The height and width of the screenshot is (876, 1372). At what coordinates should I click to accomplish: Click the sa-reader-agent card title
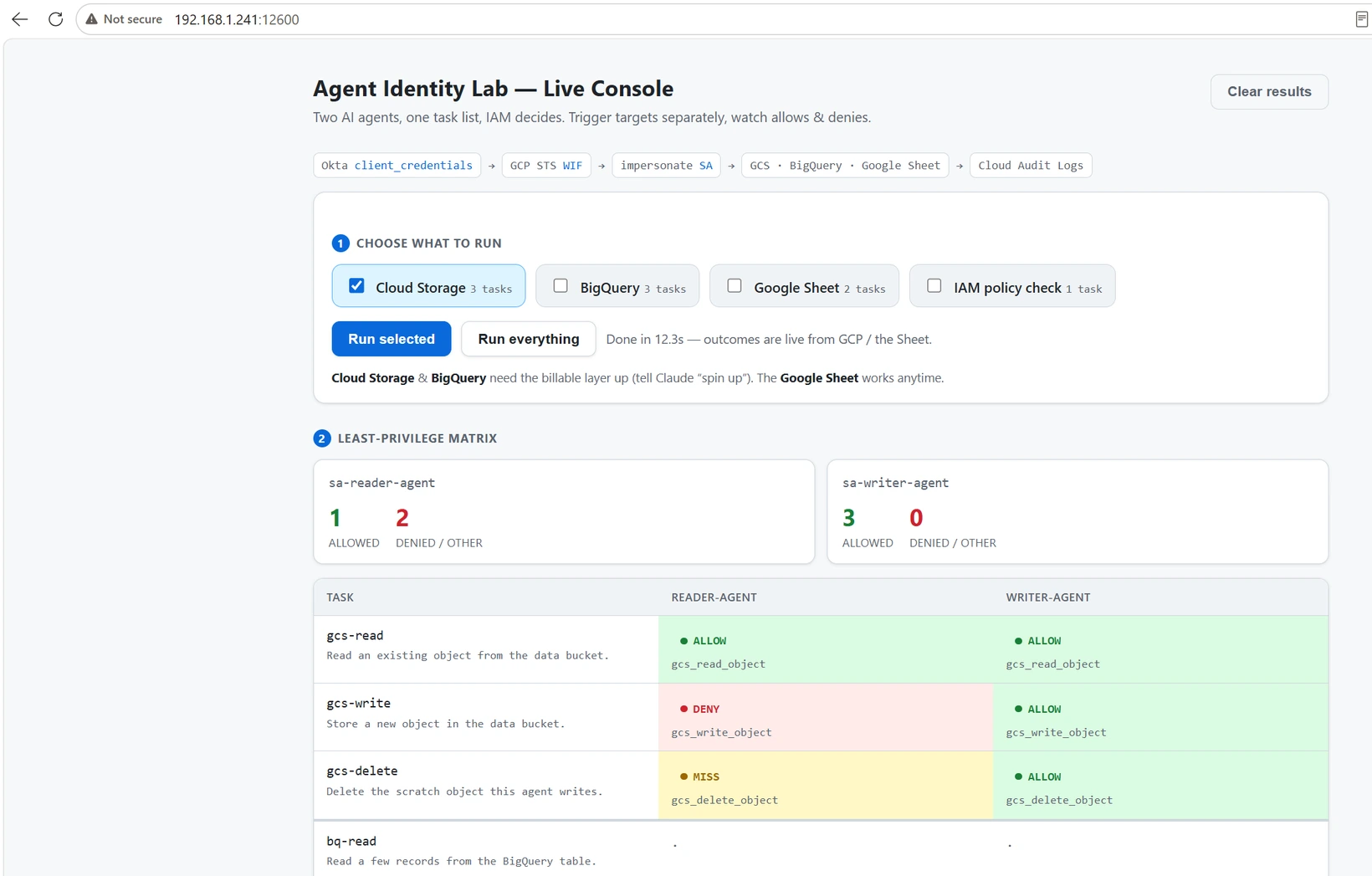(x=381, y=483)
